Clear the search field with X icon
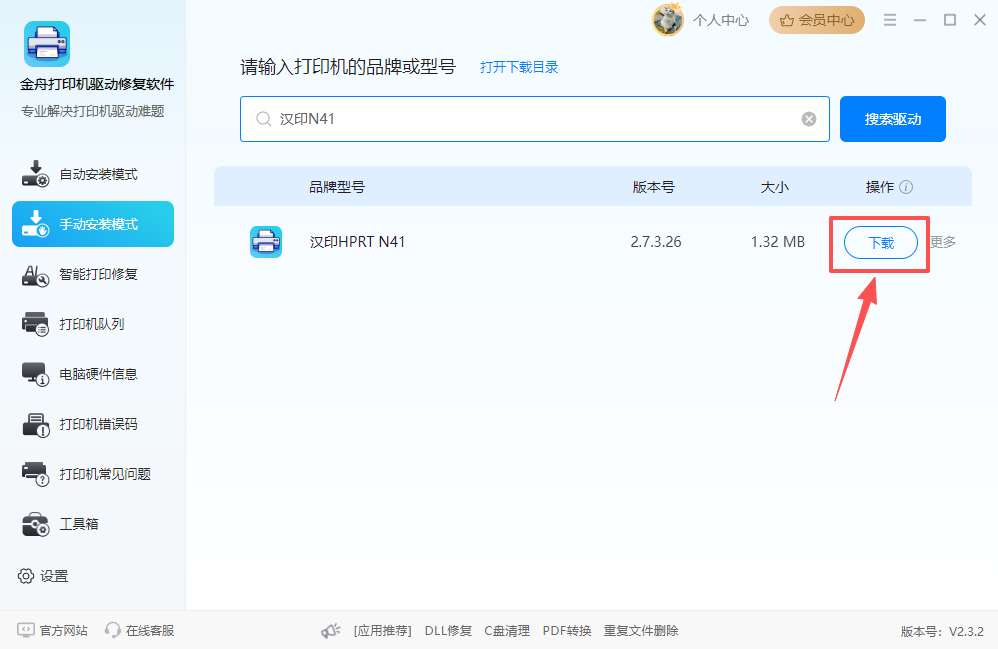Viewport: 998px width, 649px height. 809,119
